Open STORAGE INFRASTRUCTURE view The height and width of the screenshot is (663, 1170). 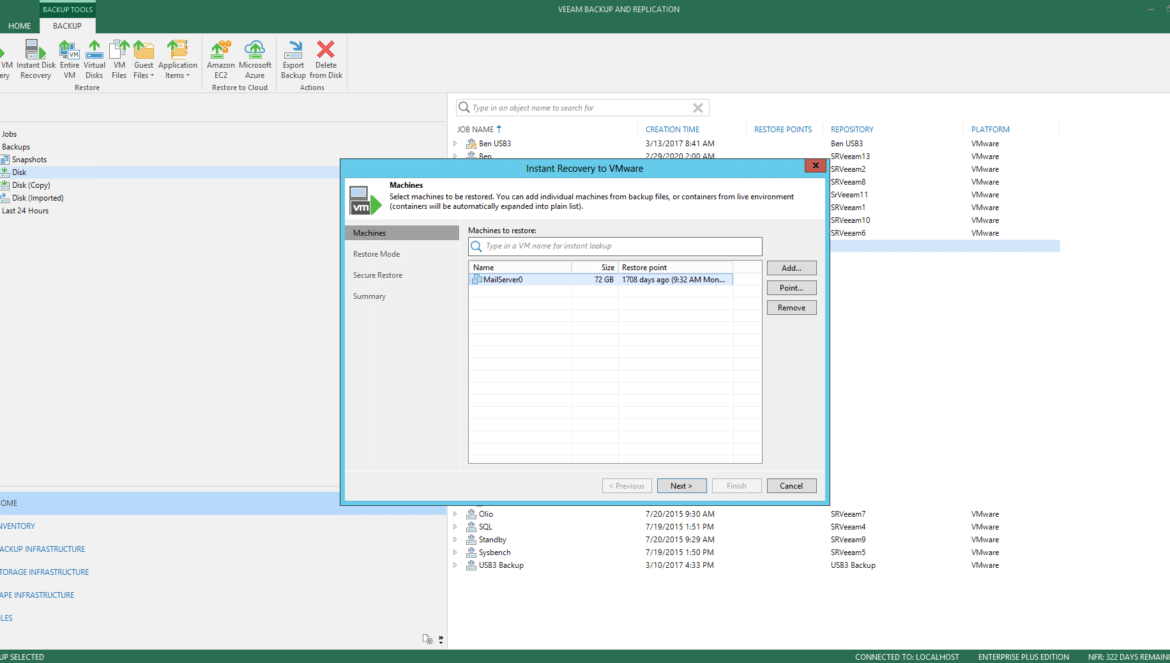45,572
